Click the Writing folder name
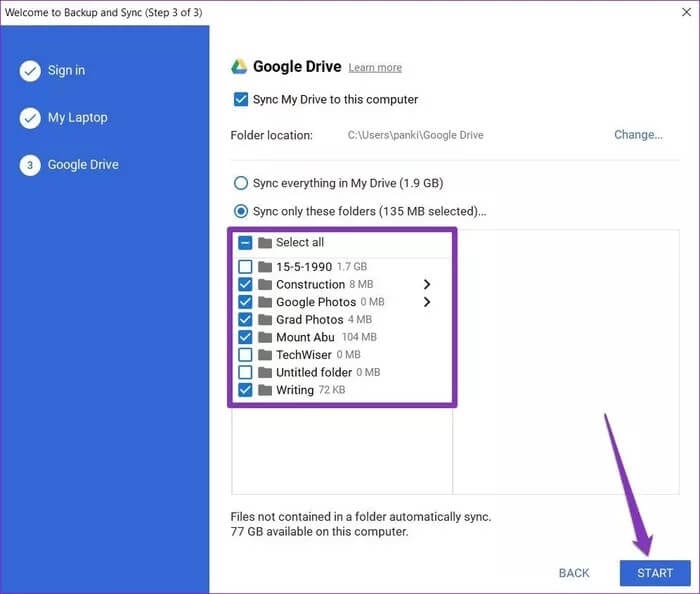 (295, 390)
